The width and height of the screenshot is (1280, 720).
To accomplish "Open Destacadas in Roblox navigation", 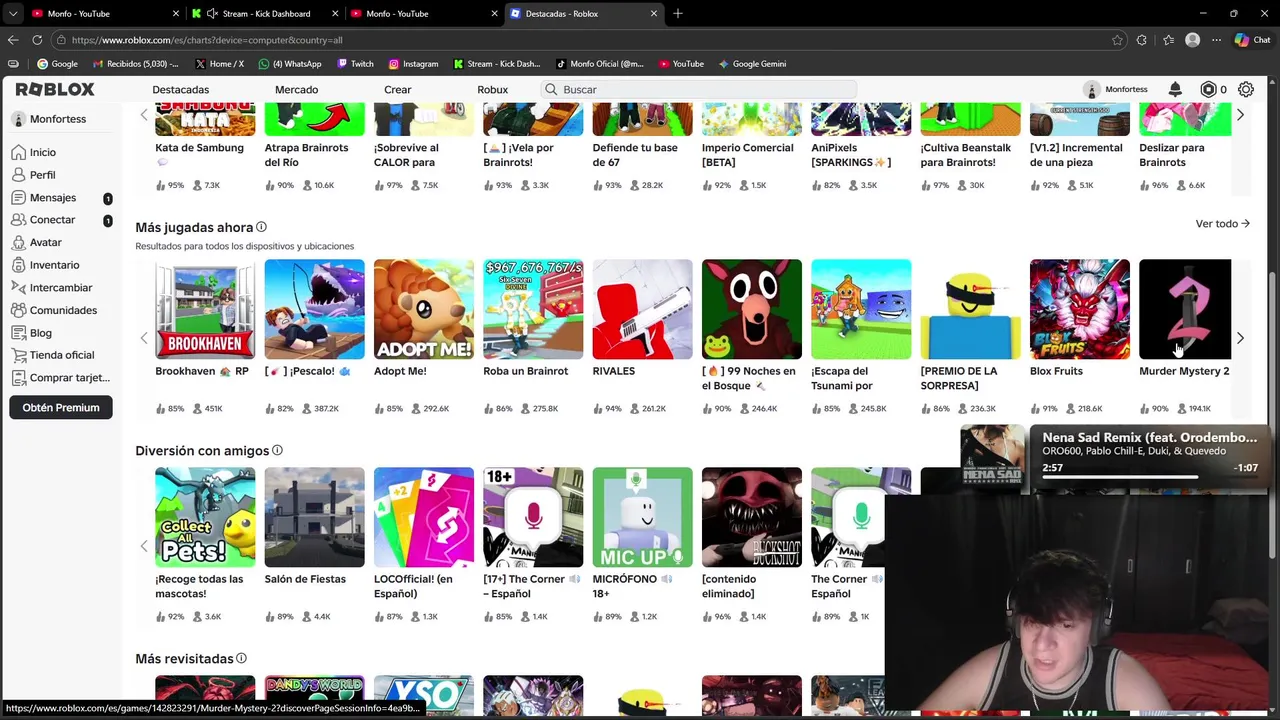I will 180,89.
